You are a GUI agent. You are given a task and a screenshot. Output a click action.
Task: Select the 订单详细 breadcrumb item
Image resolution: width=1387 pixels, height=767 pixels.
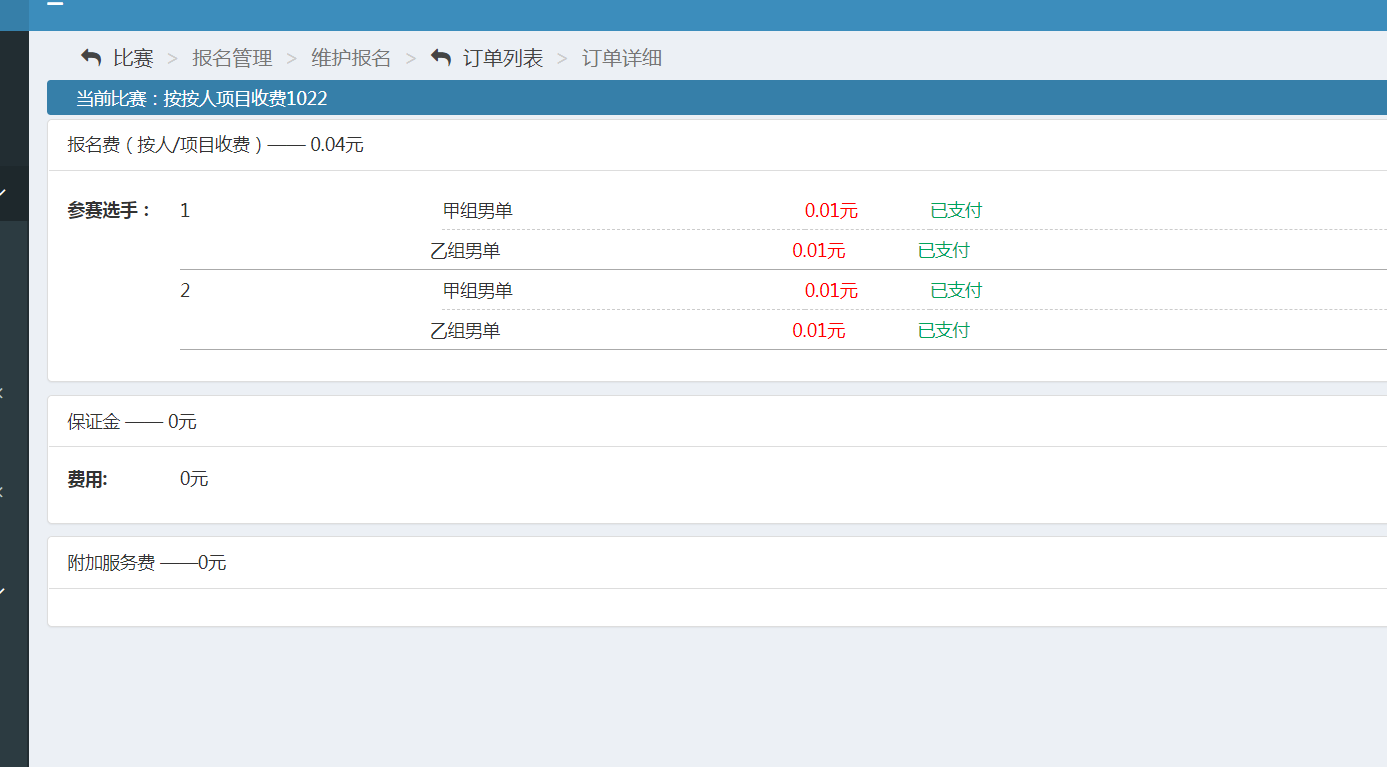(x=622, y=58)
